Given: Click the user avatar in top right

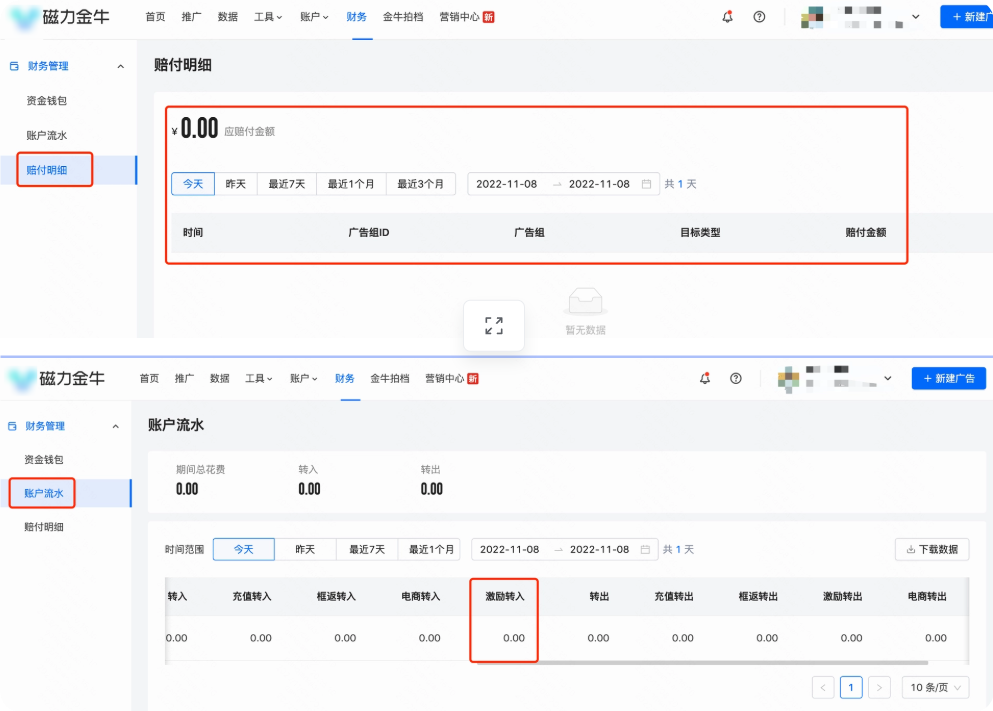Looking at the screenshot, I should pyautogui.click(x=813, y=17).
